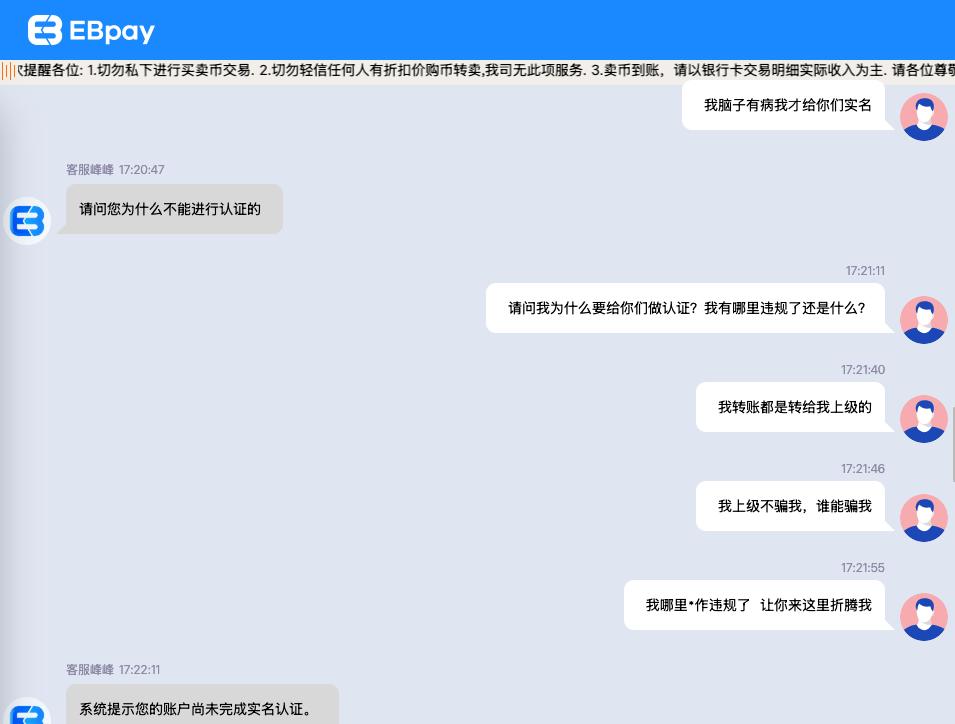Select agent message 请问您为什么不能进行认证的
This screenshot has width=955, height=724.
pyautogui.click(x=174, y=209)
